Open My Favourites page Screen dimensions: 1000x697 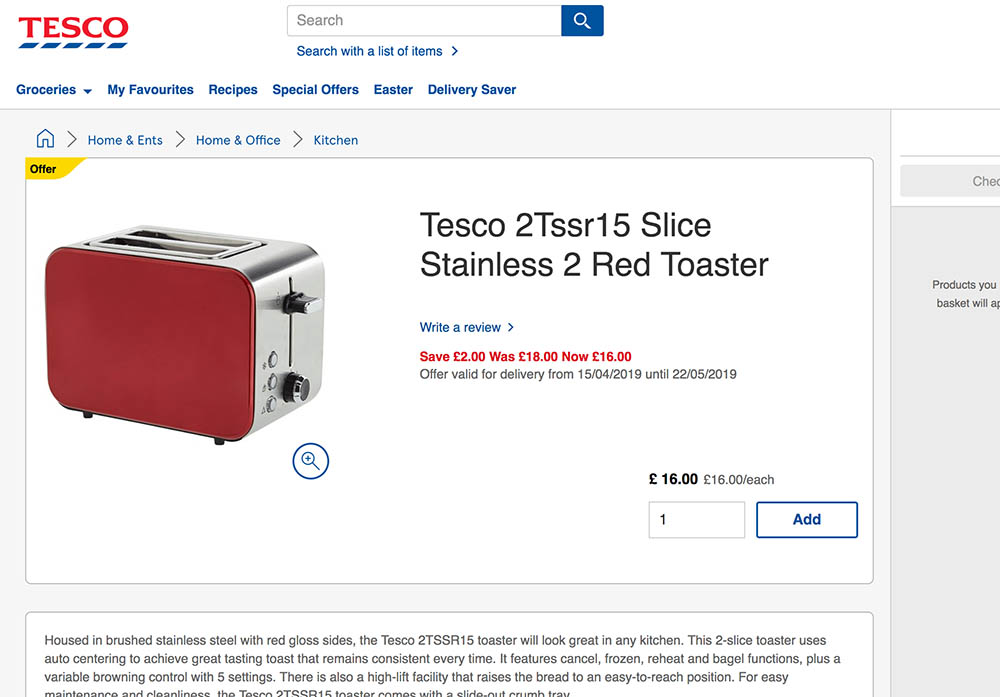click(x=150, y=90)
